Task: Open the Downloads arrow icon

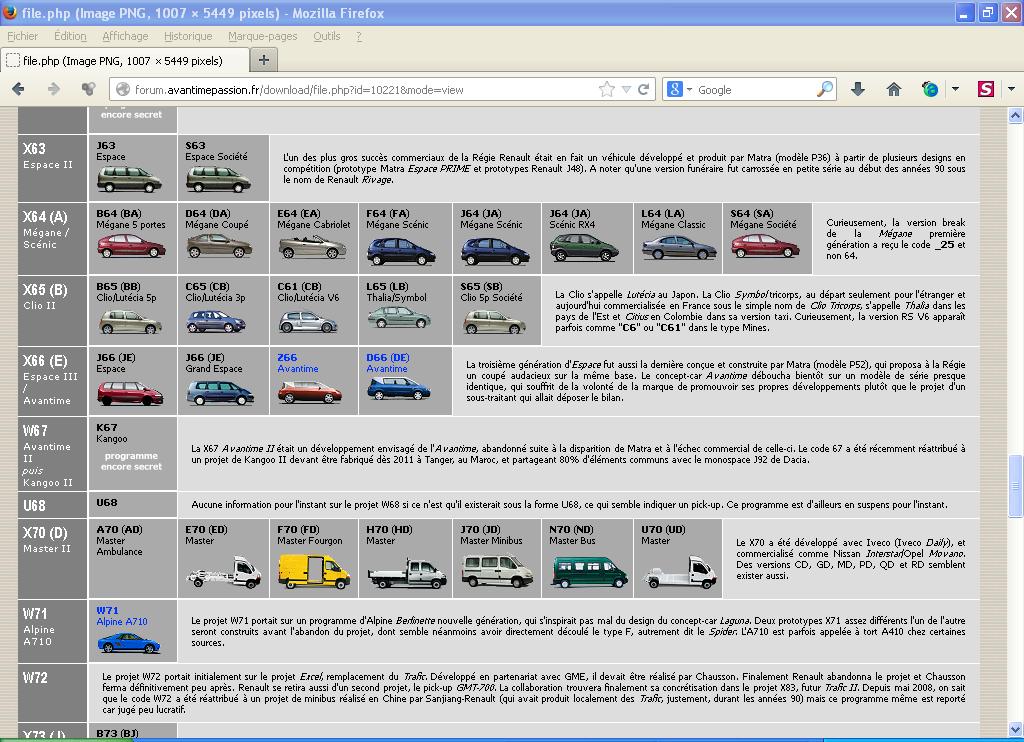Action: coord(858,89)
